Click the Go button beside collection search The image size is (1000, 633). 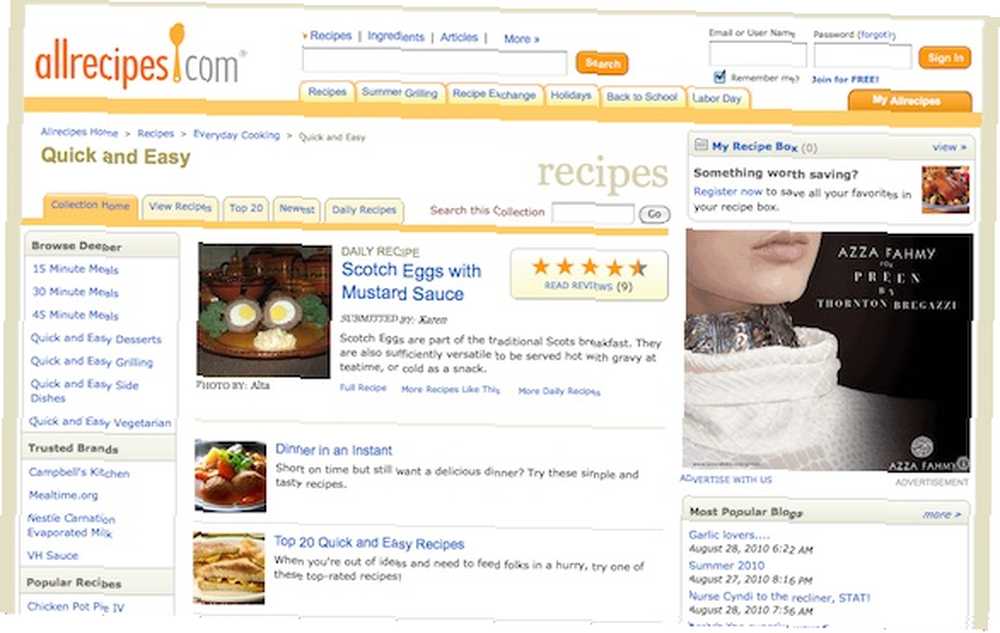click(x=654, y=214)
